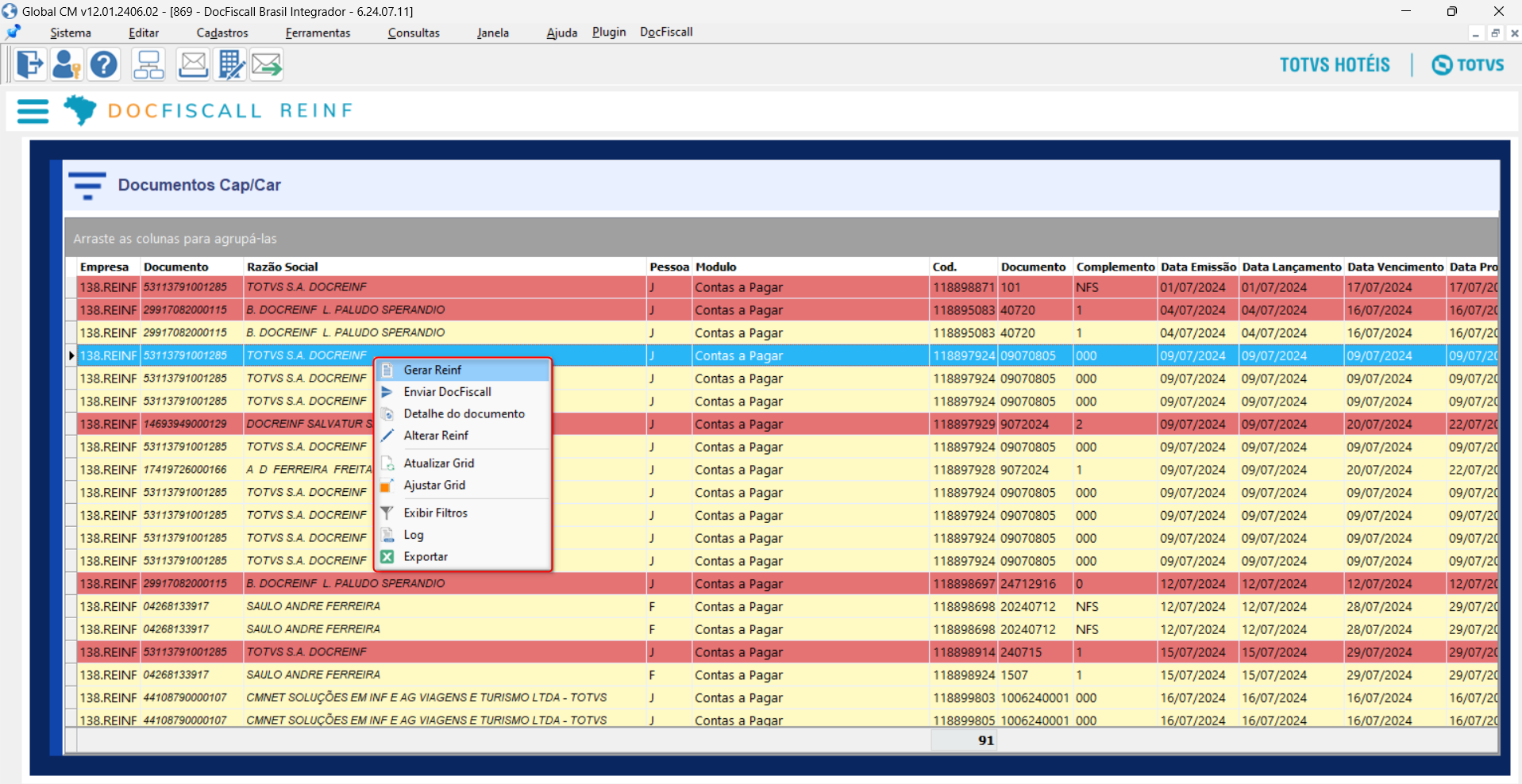1522x784 pixels.
Task: Click the spreadsheet edit toolbar icon
Action: 230,64
